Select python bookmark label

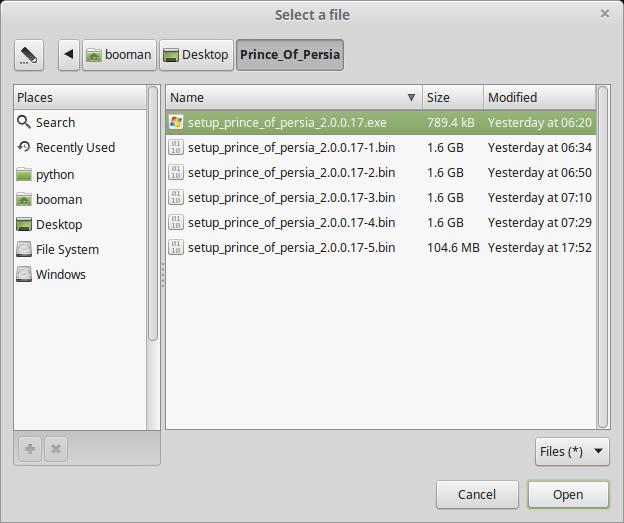point(55,175)
